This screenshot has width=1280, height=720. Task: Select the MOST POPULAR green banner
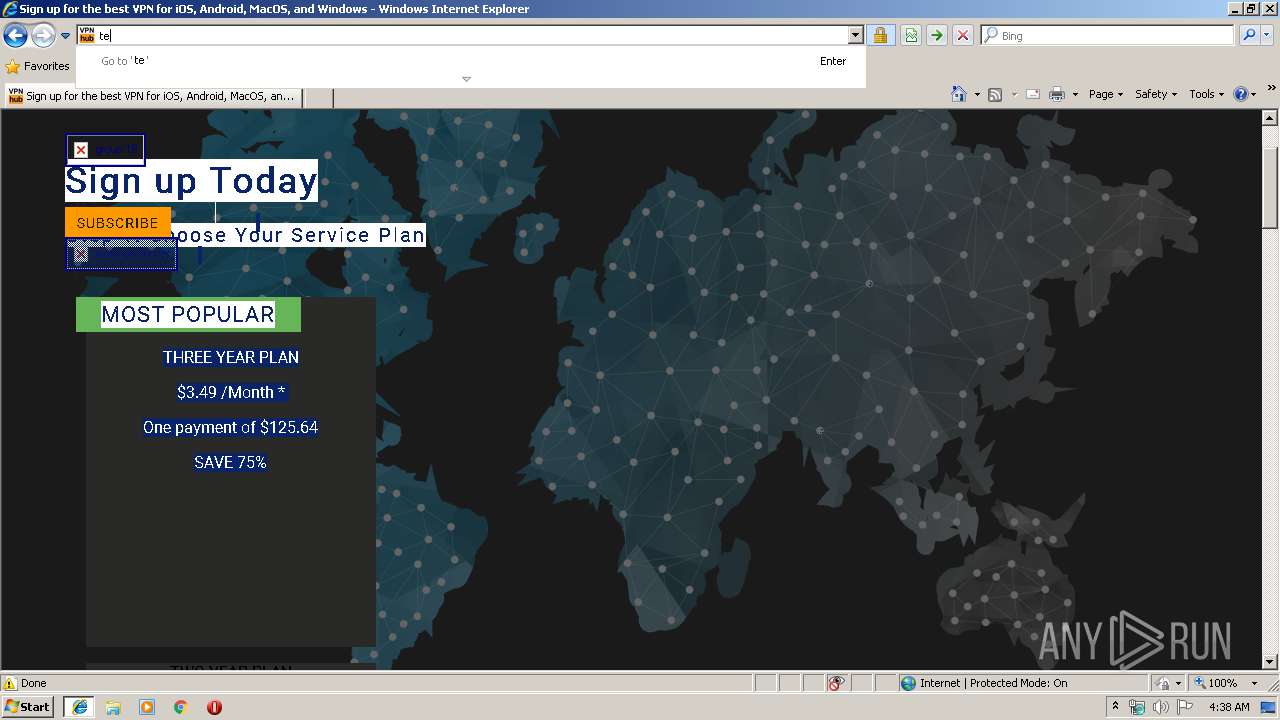[188, 314]
